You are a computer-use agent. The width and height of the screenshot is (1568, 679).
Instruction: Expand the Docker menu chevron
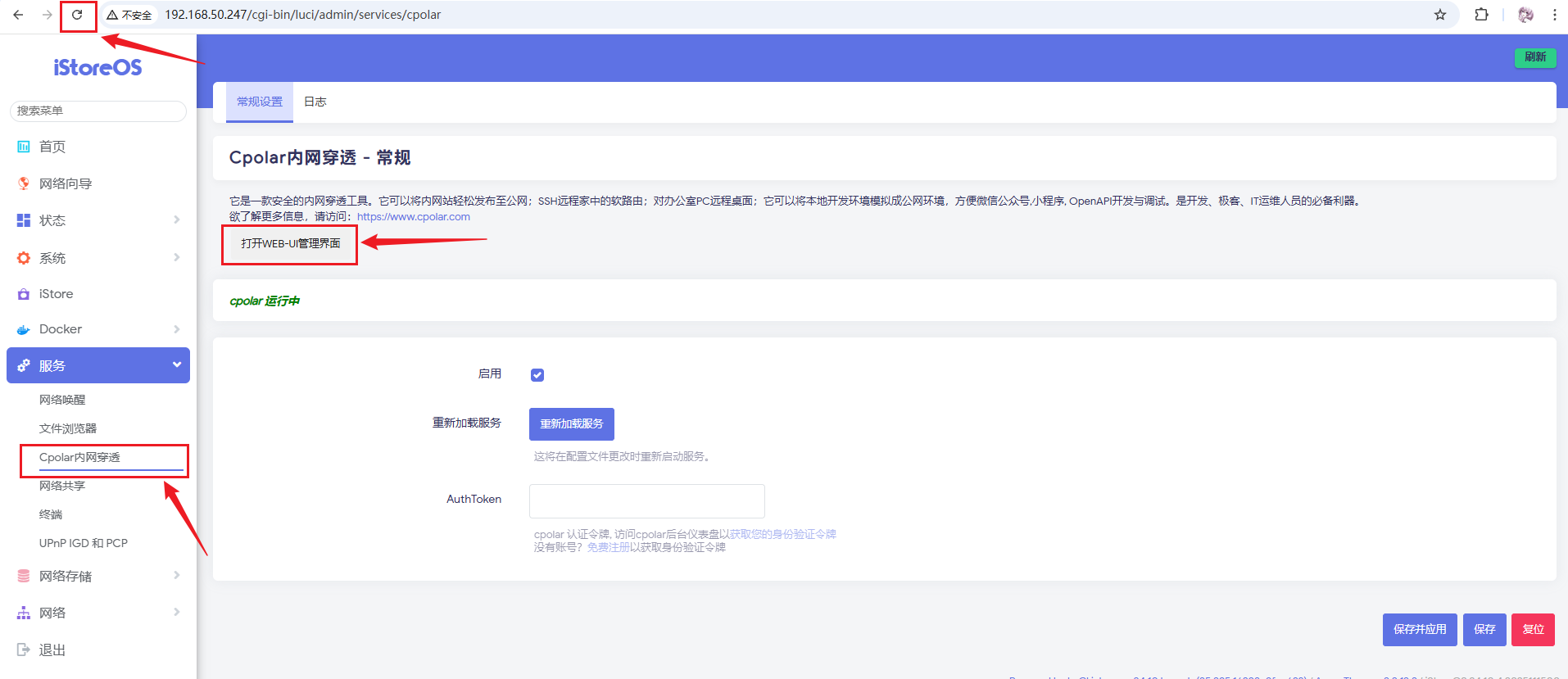[x=177, y=329]
